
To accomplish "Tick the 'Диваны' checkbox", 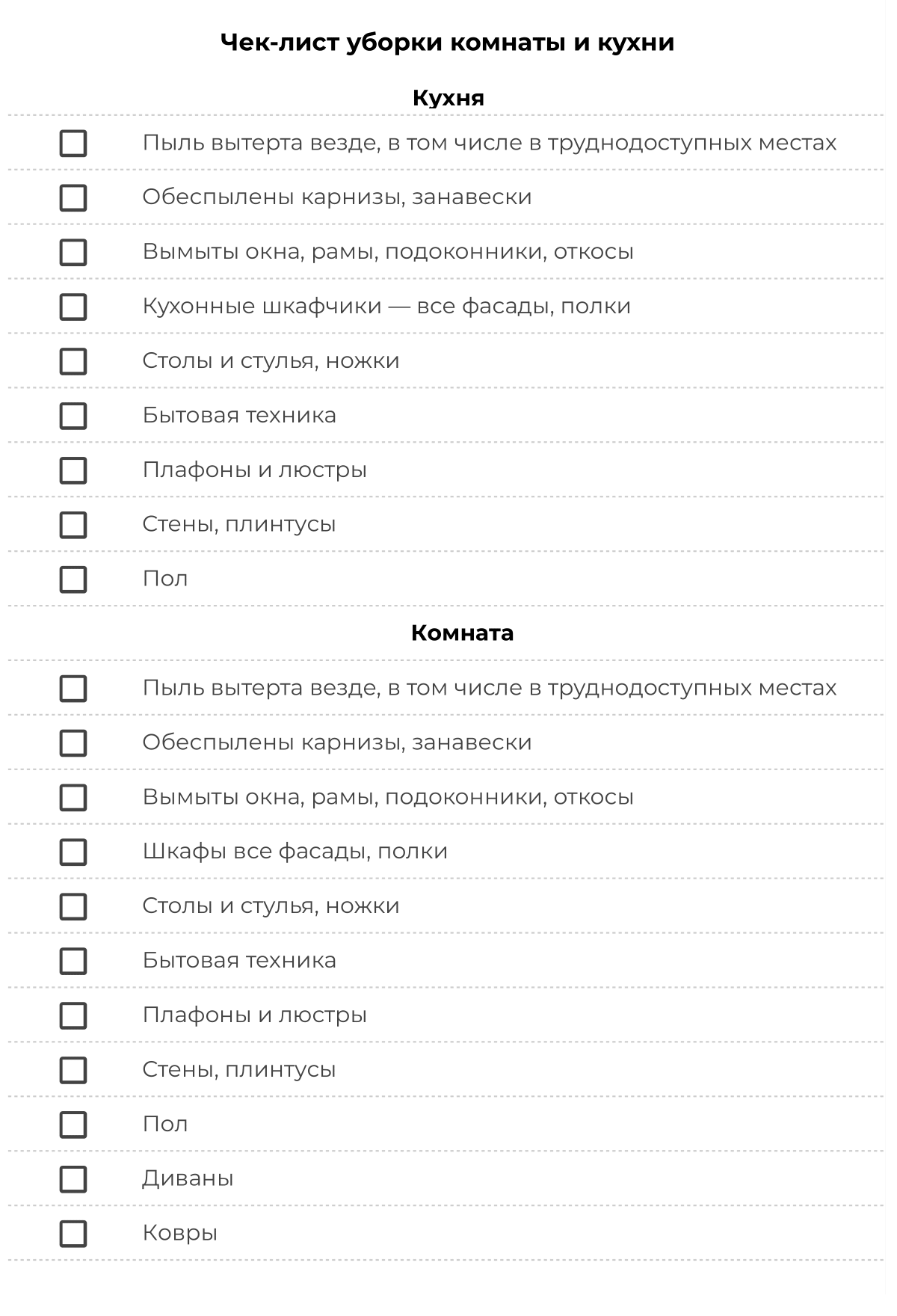I will [x=73, y=1179].
